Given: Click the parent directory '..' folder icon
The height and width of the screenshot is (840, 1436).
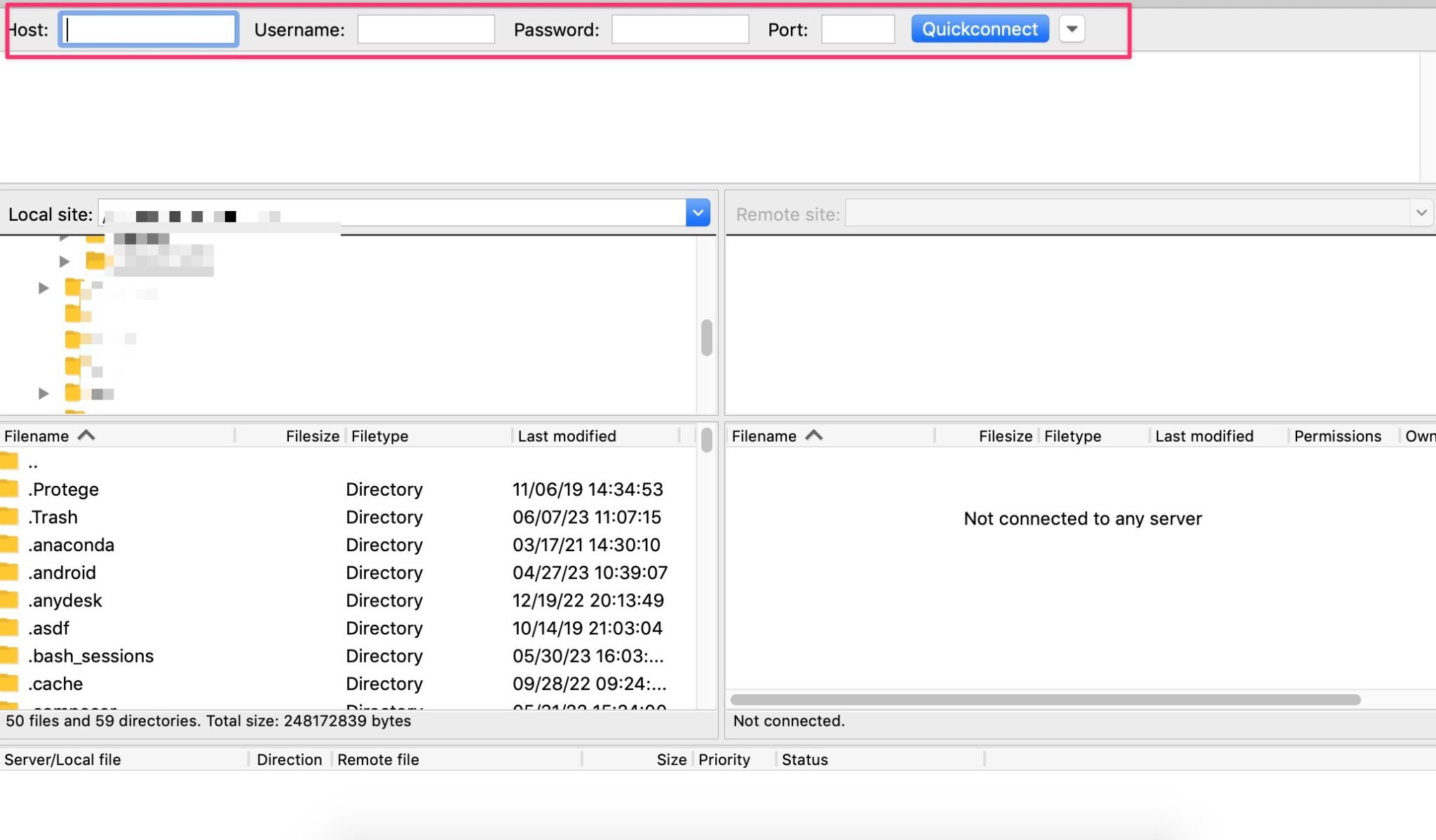Looking at the screenshot, I should pos(9,462).
